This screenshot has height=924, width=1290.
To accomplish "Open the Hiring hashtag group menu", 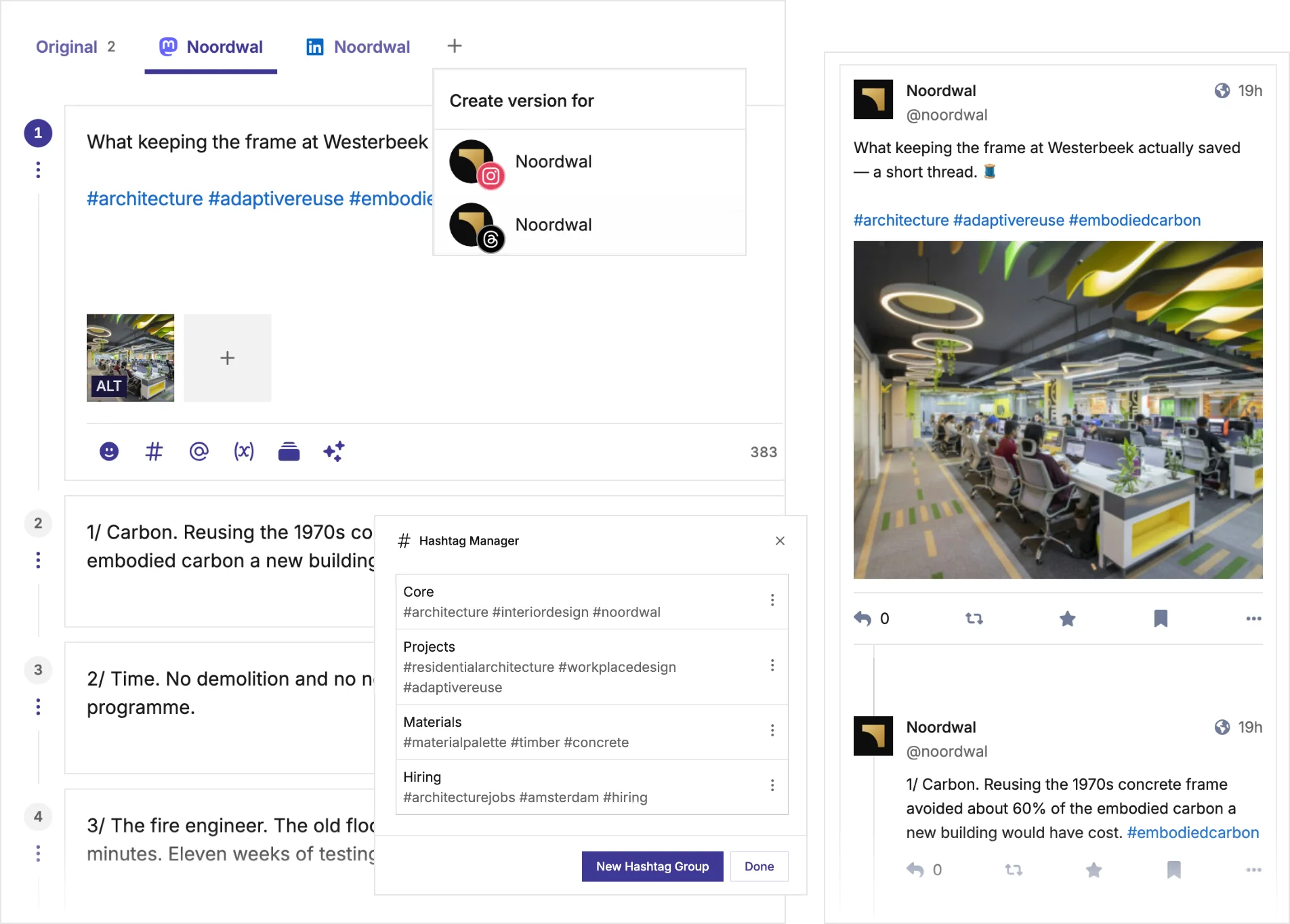I will coord(772,785).
